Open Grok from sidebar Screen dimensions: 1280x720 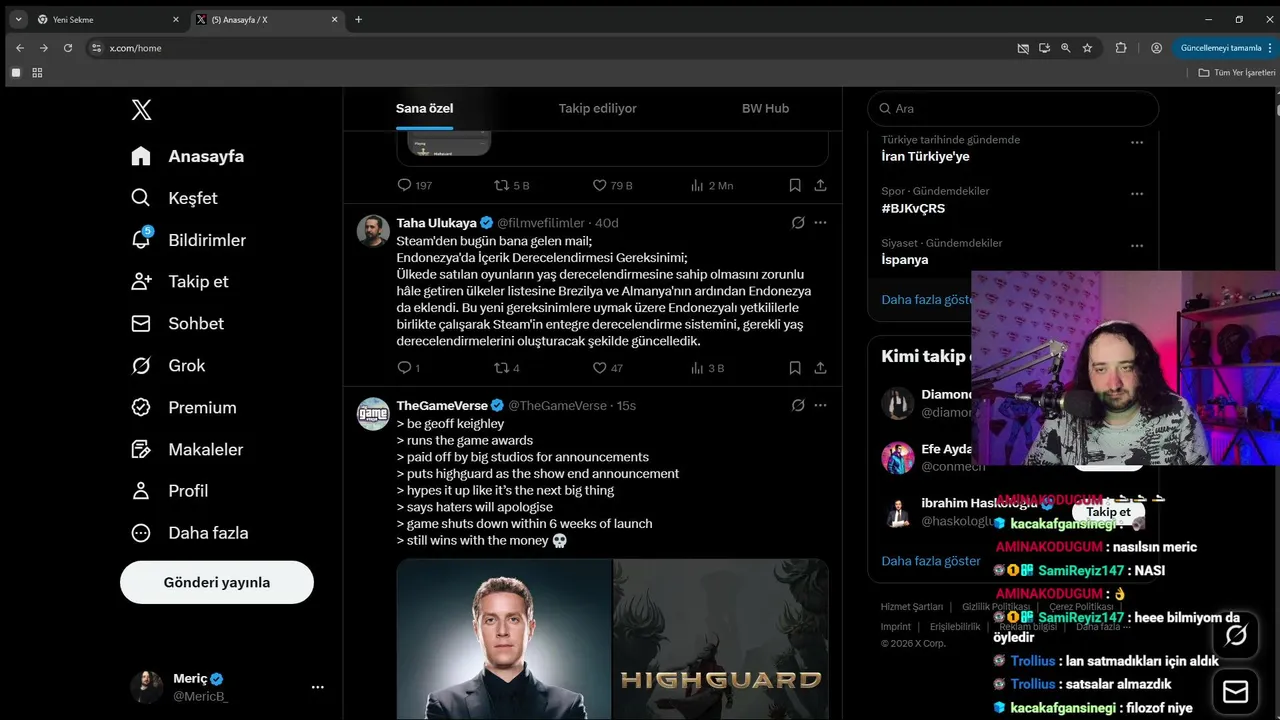click(x=168, y=365)
